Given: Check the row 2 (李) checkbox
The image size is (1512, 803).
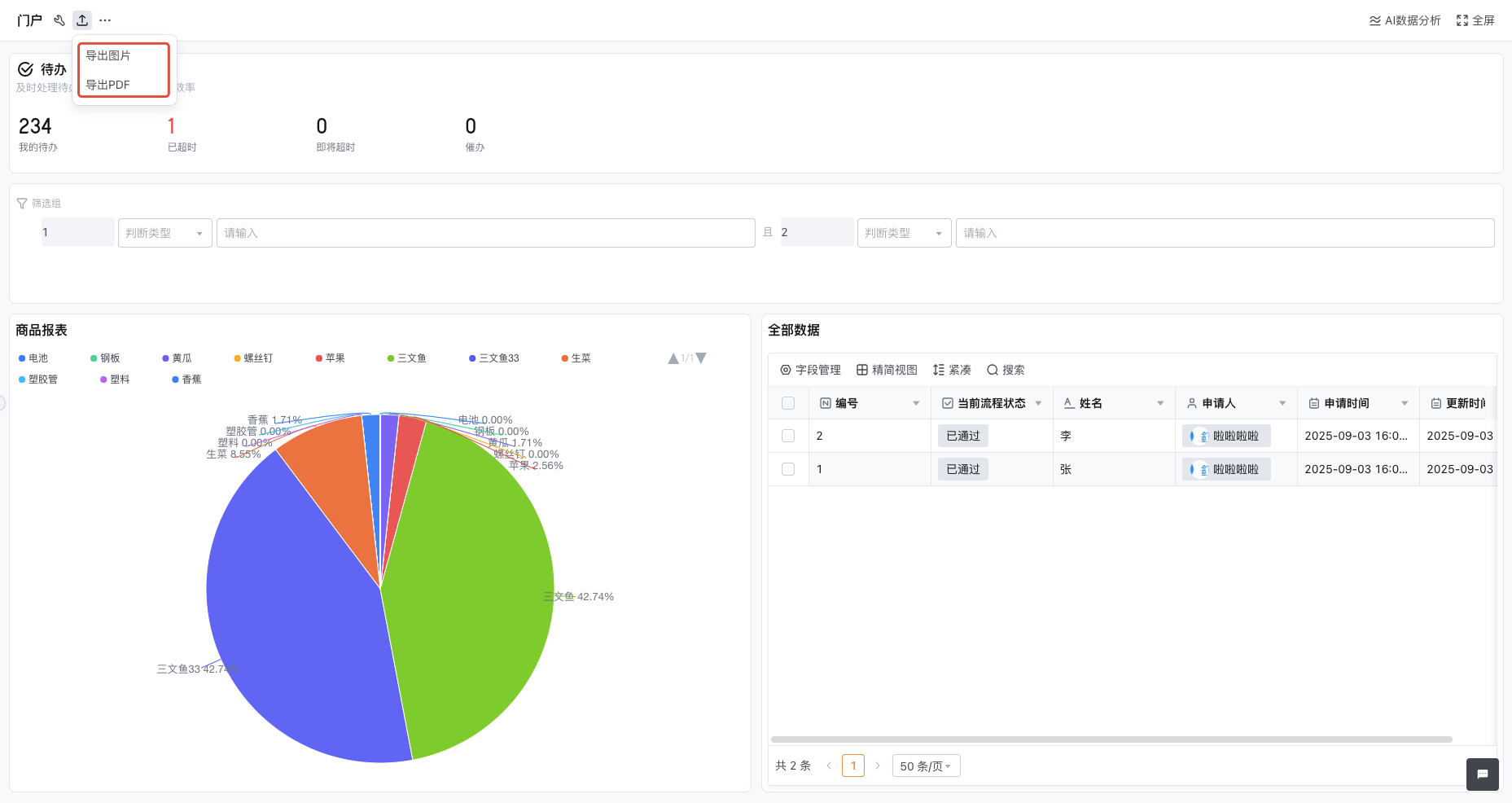Looking at the screenshot, I should point(788,436).
